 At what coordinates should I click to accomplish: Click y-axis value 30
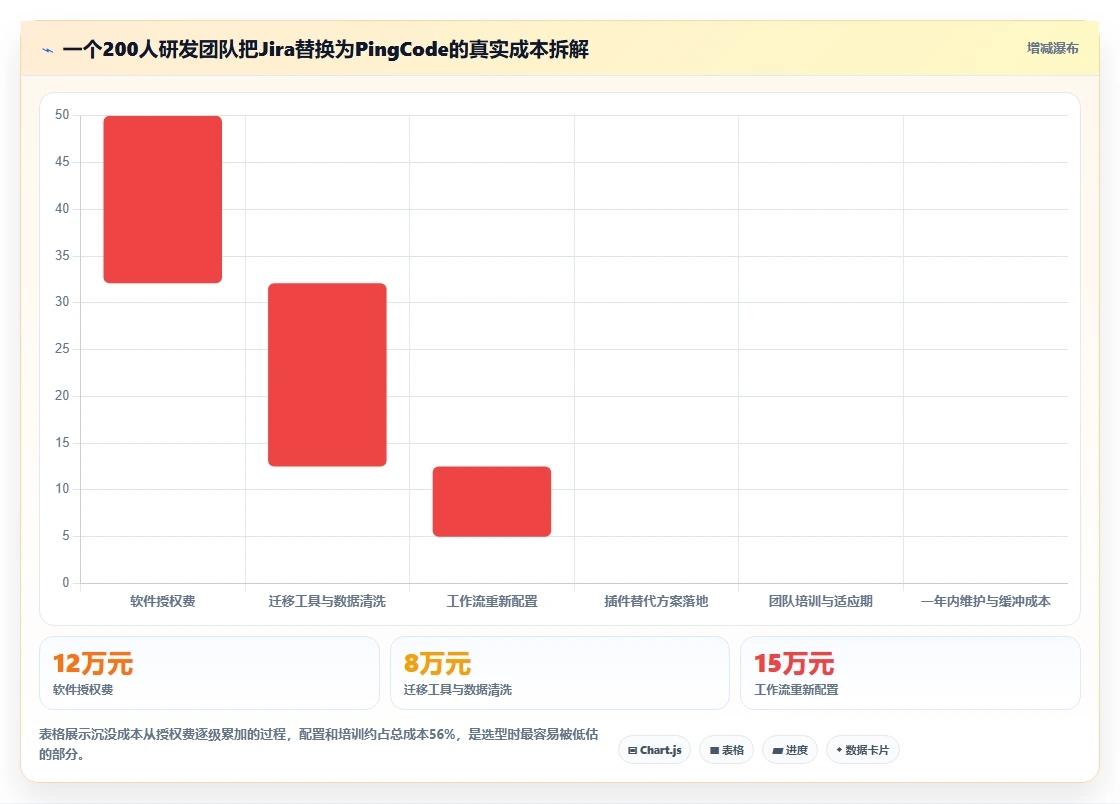pyautogui.click(x=62, y=302)
